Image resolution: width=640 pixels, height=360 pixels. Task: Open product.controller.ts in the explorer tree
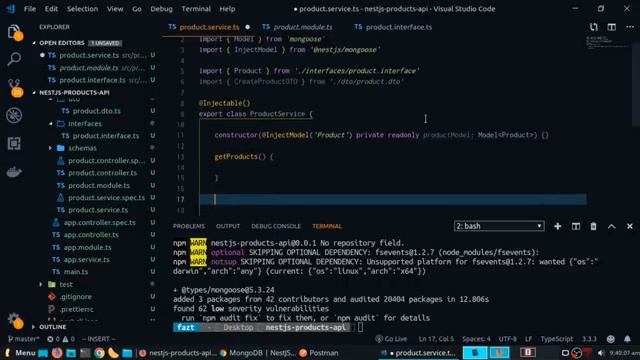(102, 173)
